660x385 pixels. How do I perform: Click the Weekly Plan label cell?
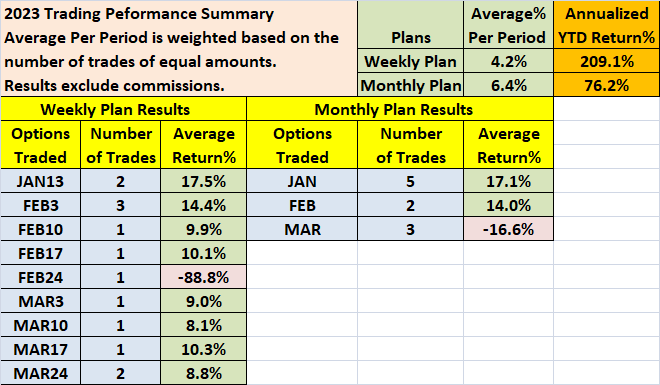click(410, 61)
